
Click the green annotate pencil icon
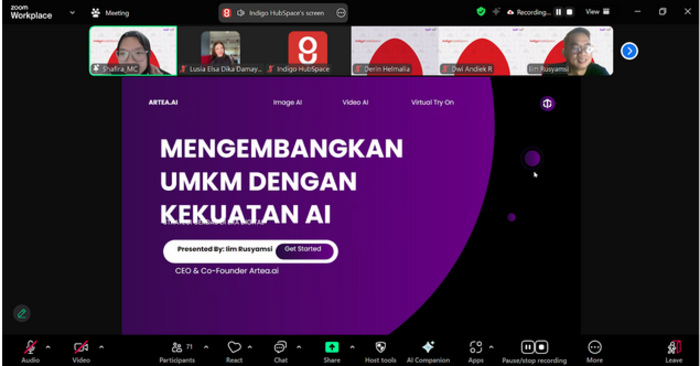click(22, 313)
